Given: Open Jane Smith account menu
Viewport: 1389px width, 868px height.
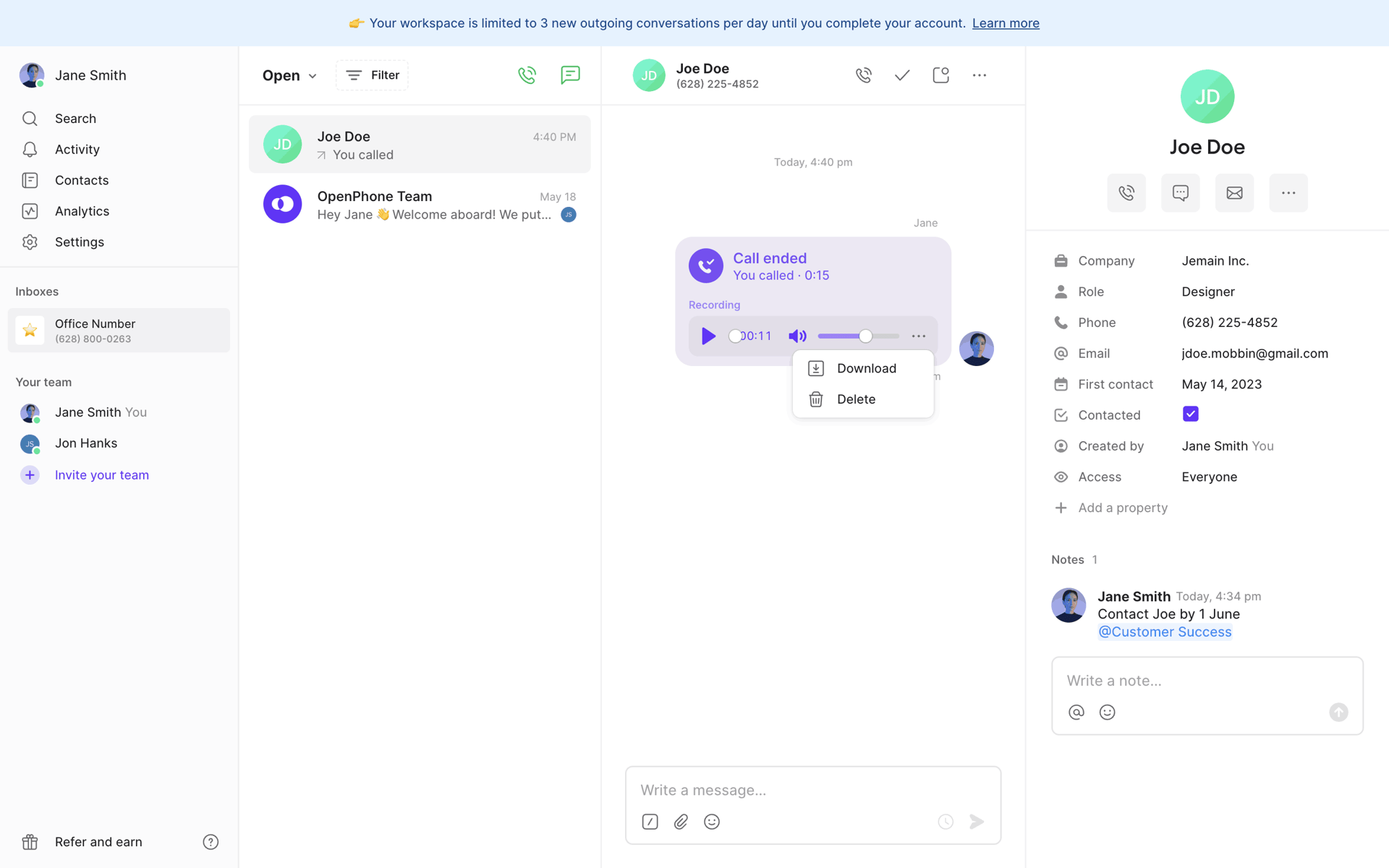Looking at the screenshot, I should (x=73, y=75).
